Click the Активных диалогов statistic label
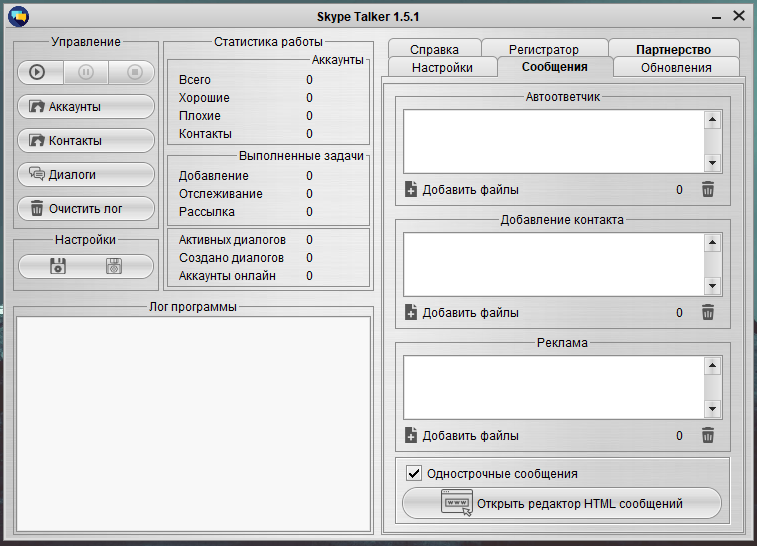The image size is (757, 546). (x=232, y=240)
